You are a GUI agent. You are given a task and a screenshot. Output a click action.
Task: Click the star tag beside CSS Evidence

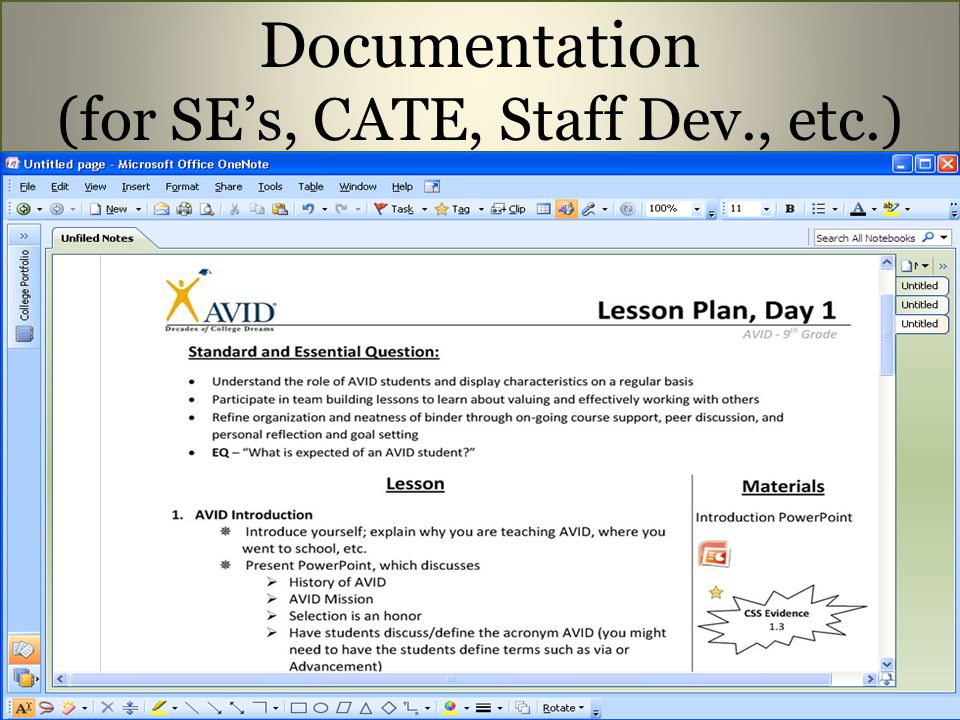(x=716, y=592)
